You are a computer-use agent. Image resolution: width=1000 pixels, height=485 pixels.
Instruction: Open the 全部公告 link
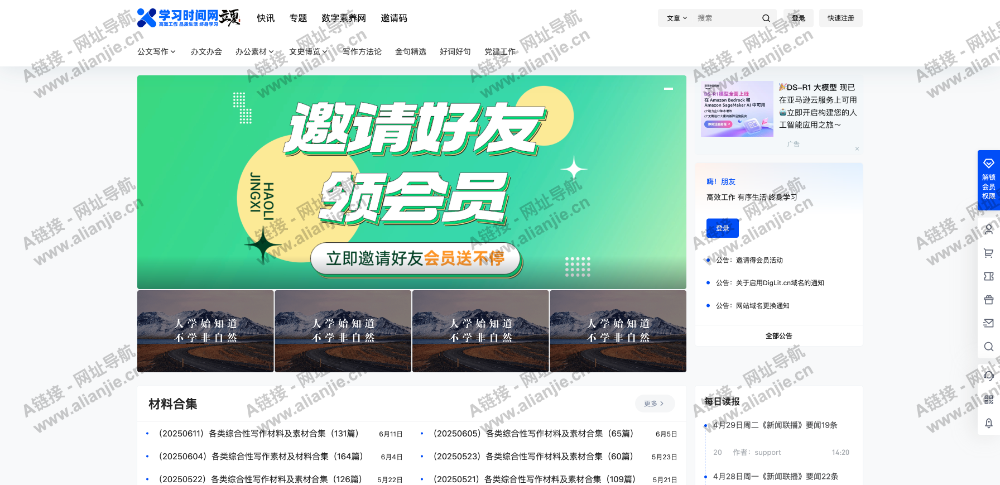coord(779,336)
